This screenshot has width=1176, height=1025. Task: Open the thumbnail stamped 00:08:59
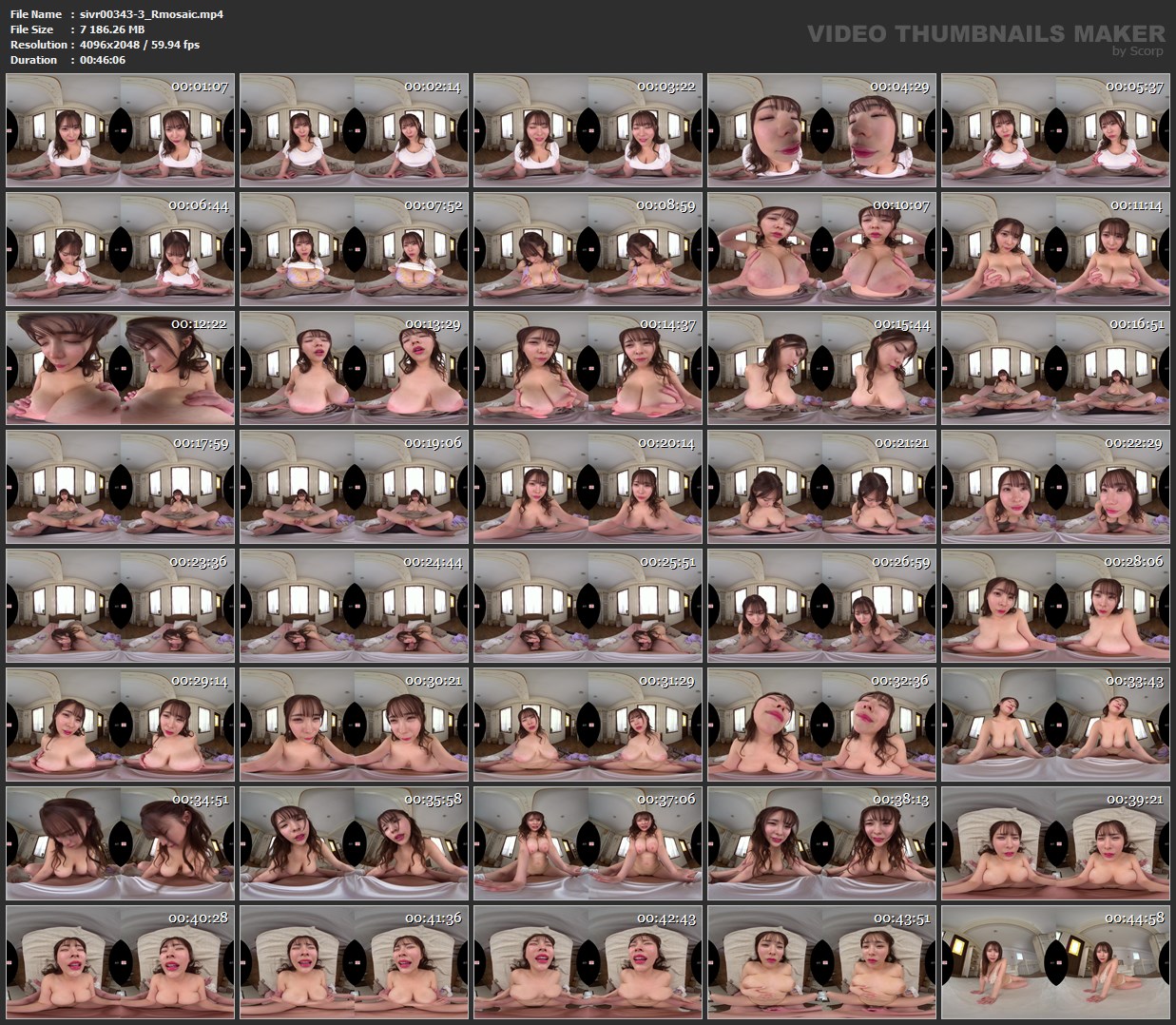click(x=588, y=249)
